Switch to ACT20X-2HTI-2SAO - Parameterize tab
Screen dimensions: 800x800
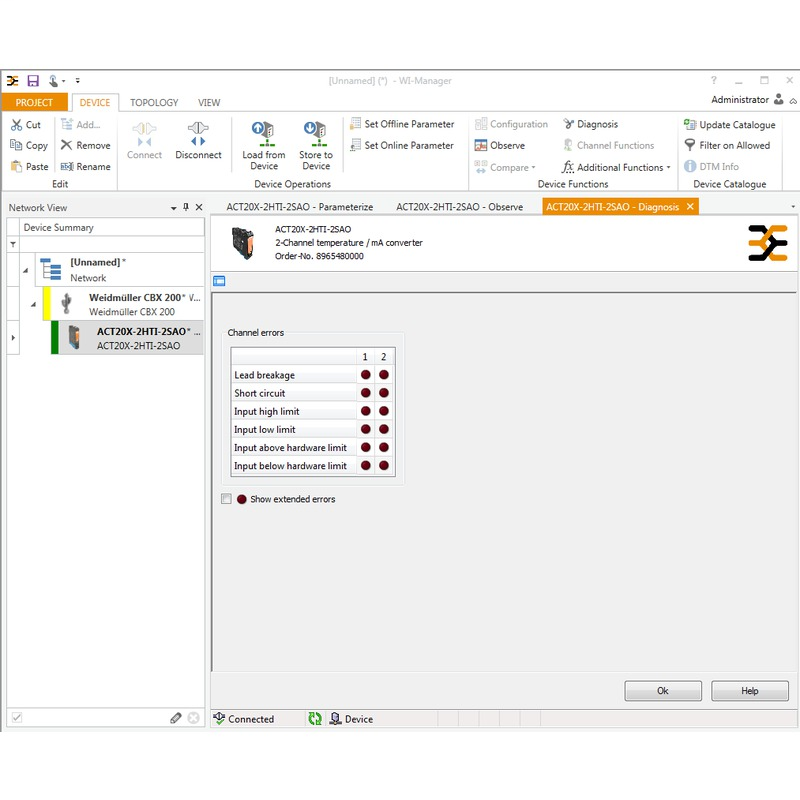(x=299, y=207)
